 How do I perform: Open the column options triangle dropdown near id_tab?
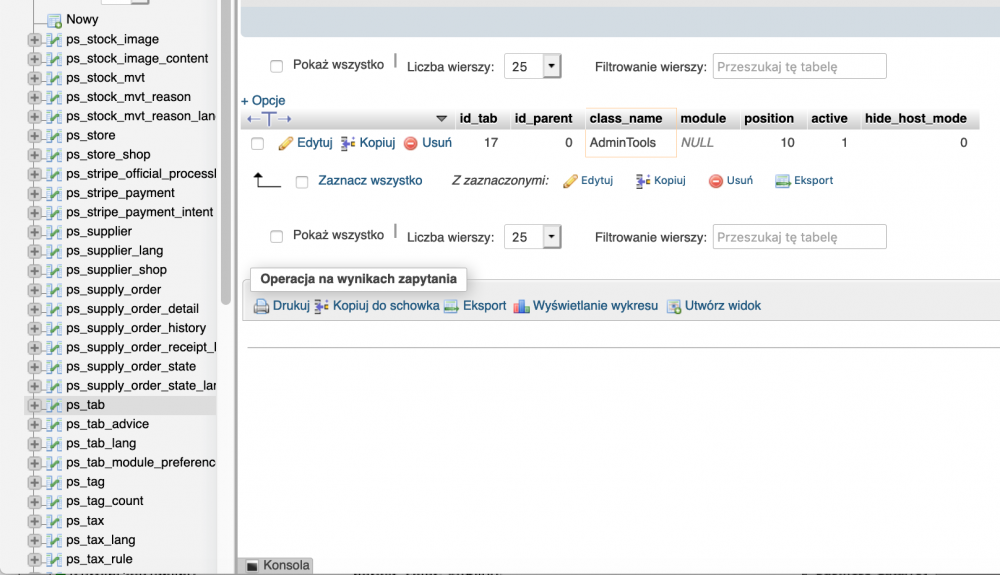pyautogui.click(x=441, y=119)
